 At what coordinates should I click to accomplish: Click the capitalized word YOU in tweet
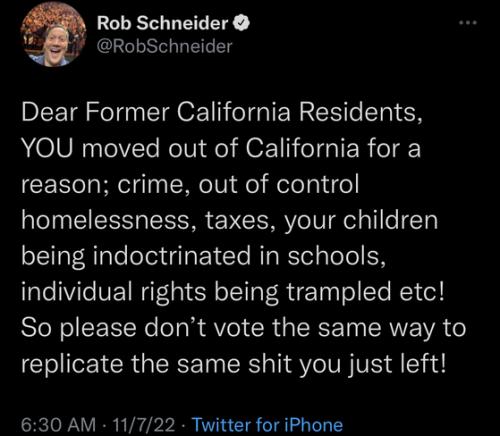[x=47, y=148]
